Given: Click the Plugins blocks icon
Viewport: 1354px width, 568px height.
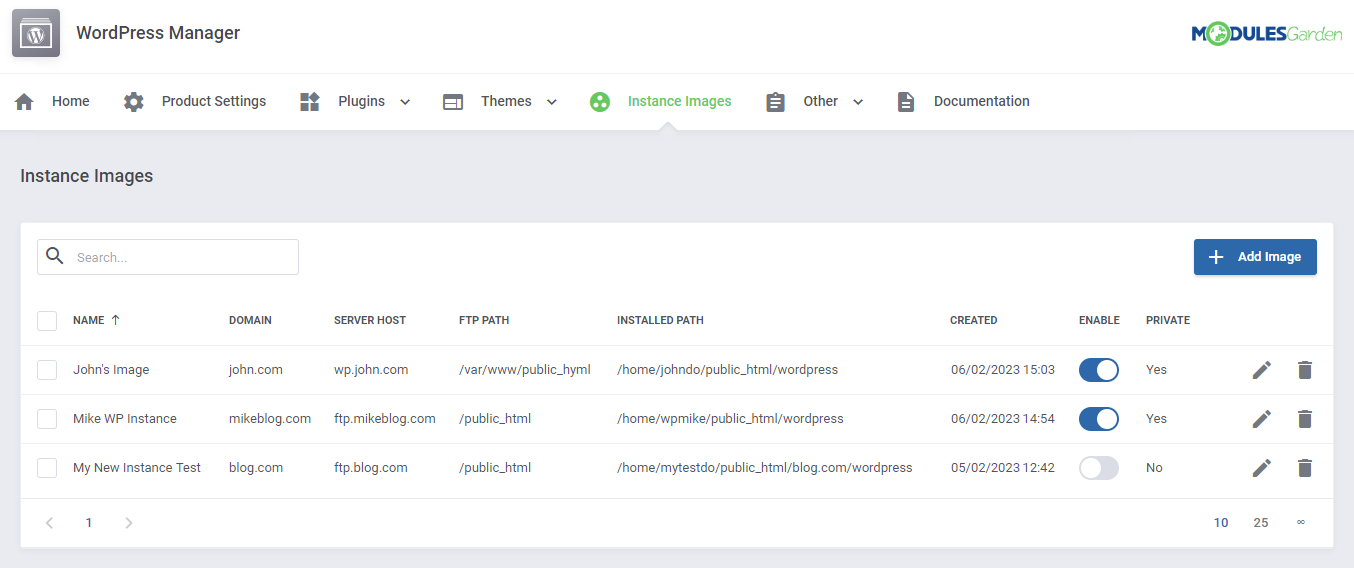Looking at the screenshot, I should (x=310, y=102).
